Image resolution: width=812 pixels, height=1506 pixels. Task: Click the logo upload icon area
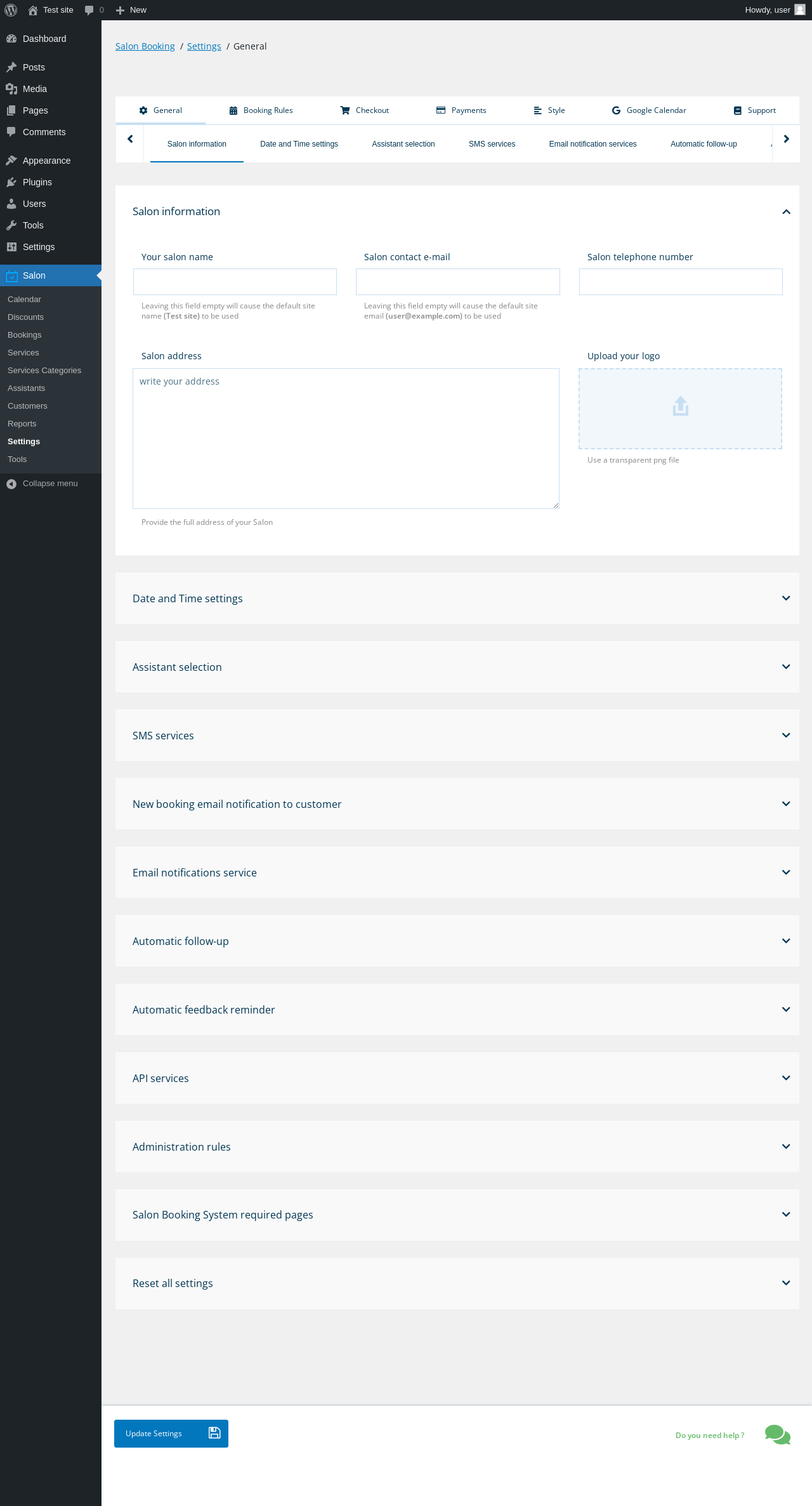[x=680, y=406]
